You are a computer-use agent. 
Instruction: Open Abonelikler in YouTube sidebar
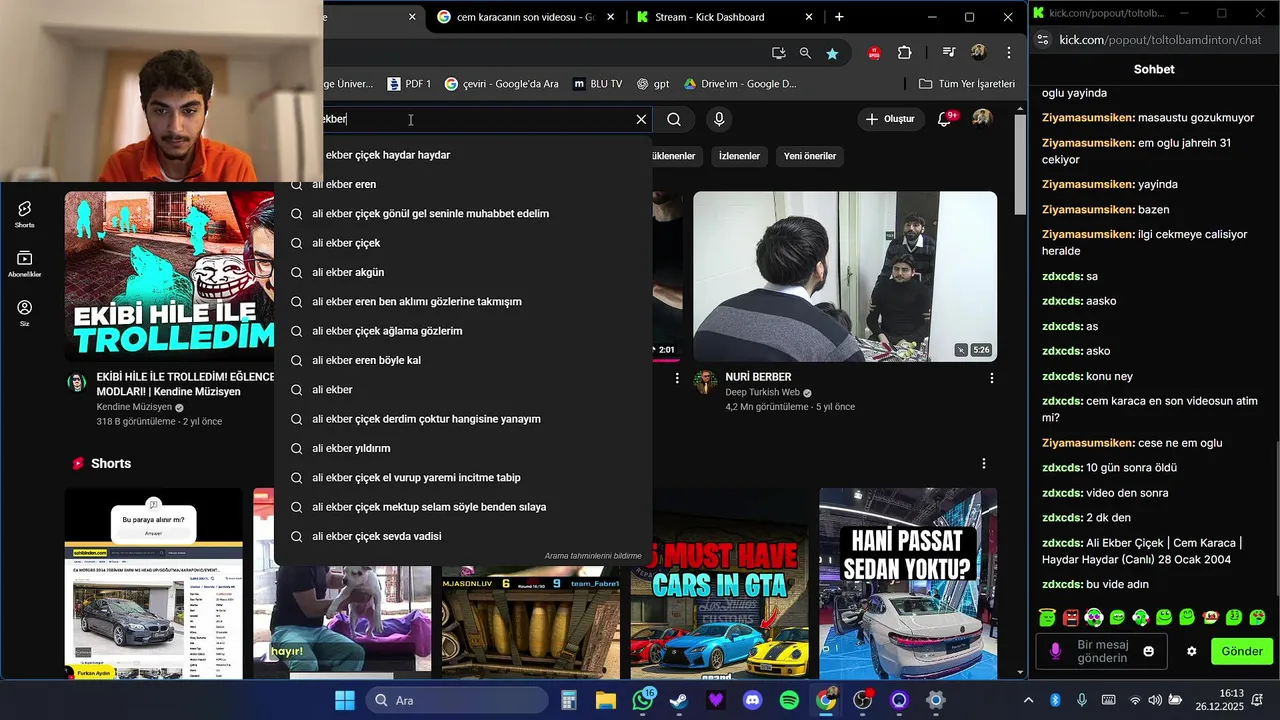25,264
